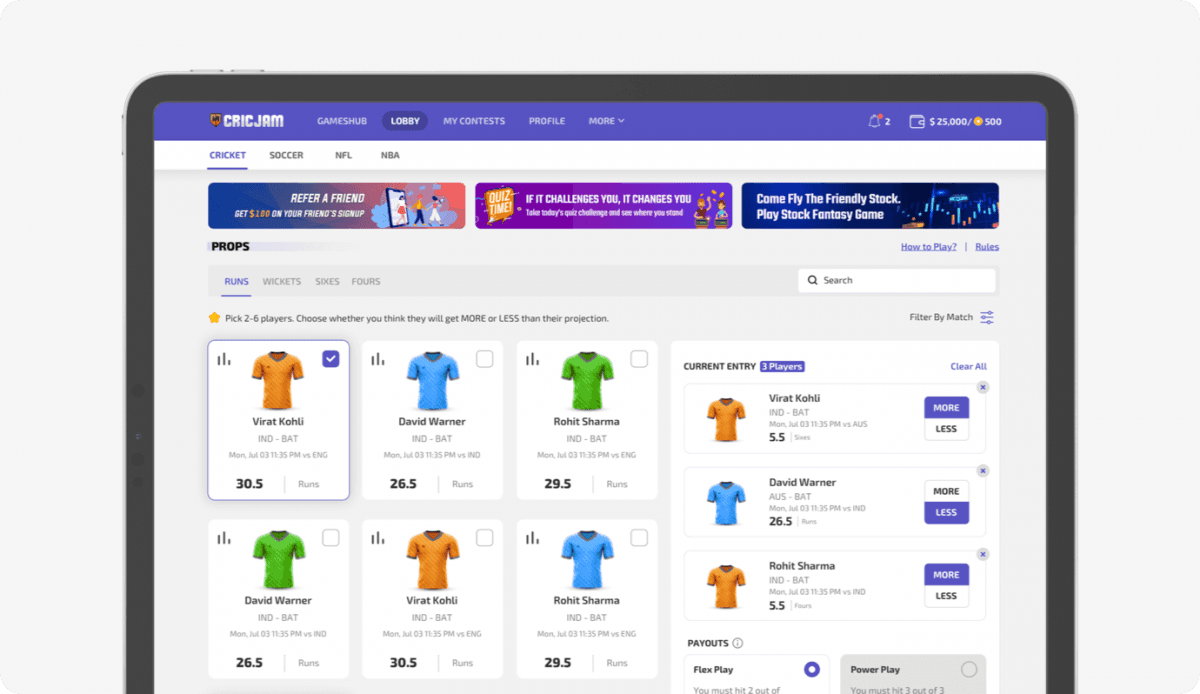Choose LESS for David Warner entry
1200x694 pixels.
point(946,512)
